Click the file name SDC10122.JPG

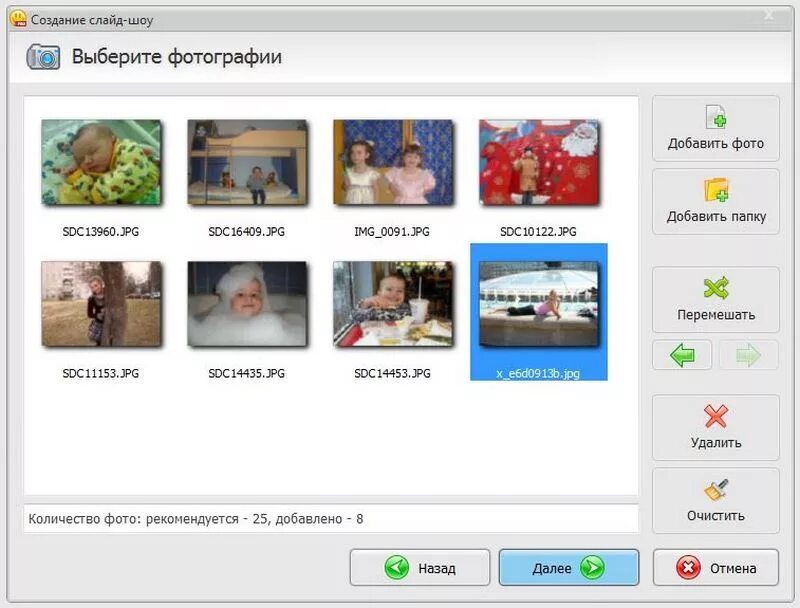538,232
